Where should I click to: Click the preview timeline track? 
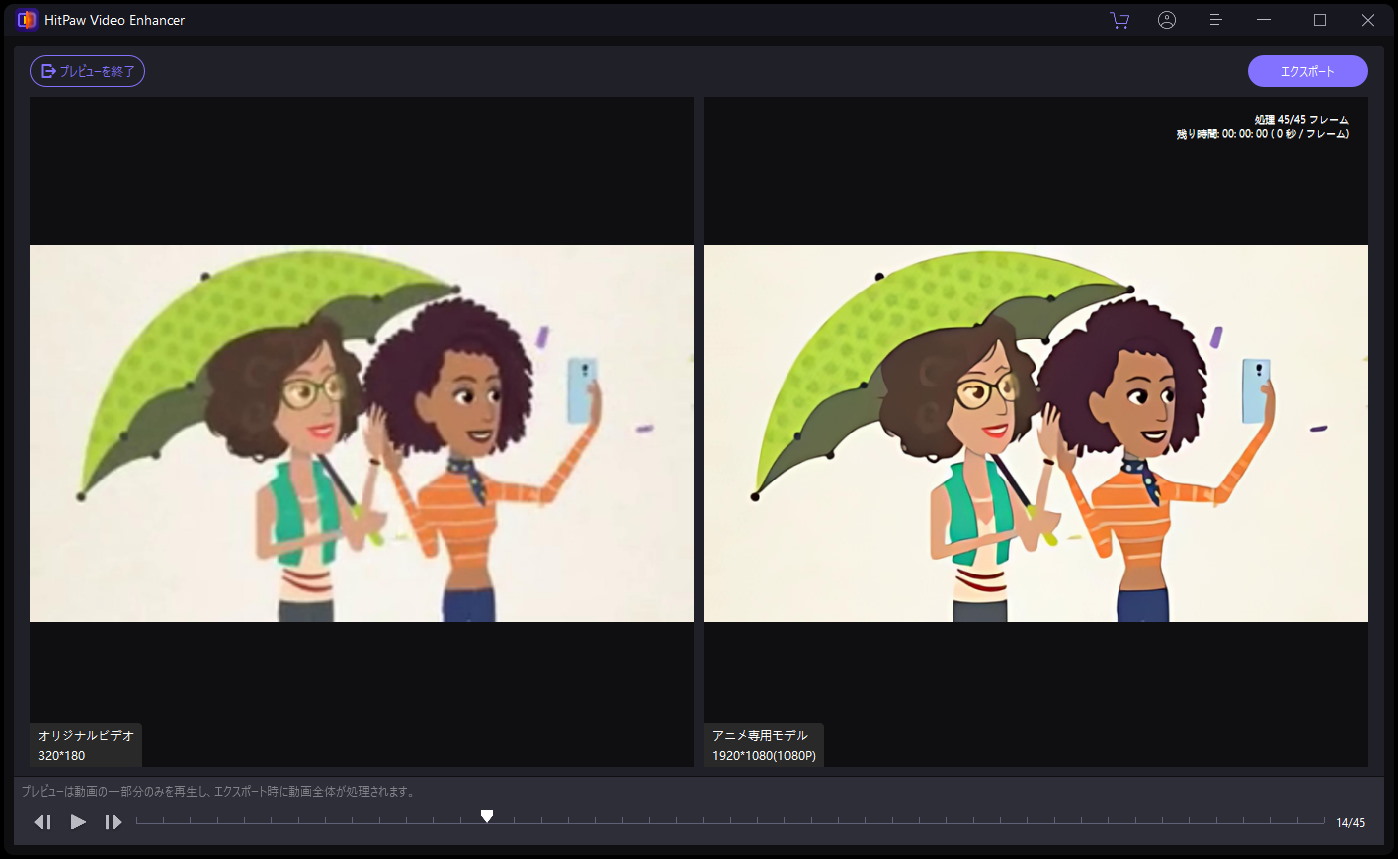(730, 822)
